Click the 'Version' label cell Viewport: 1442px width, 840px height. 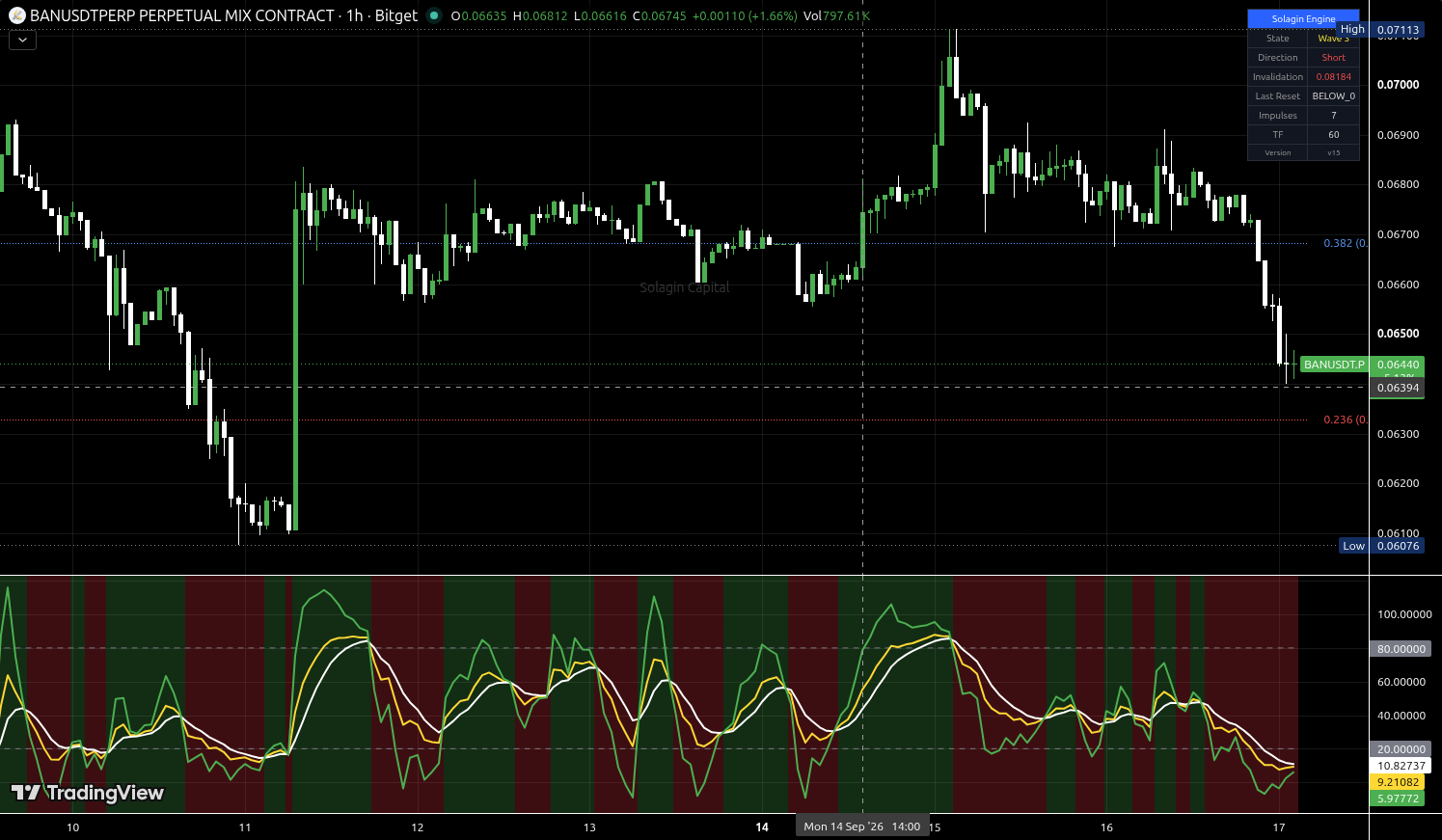1278,152
